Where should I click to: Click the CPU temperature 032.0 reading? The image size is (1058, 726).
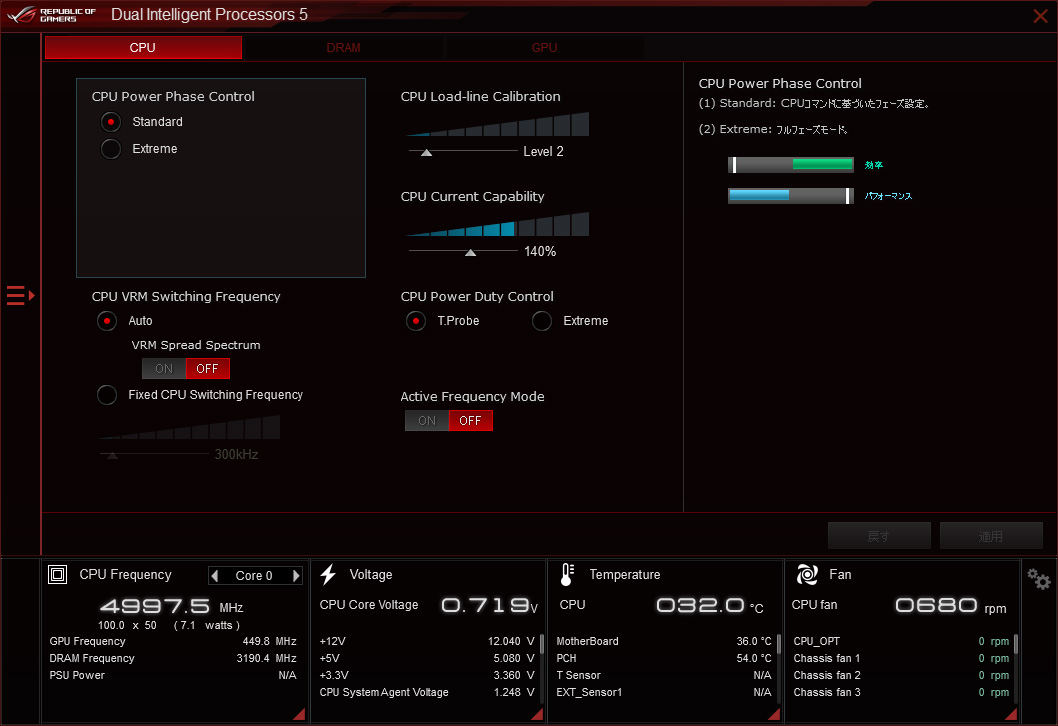click(x=710, y=606)
